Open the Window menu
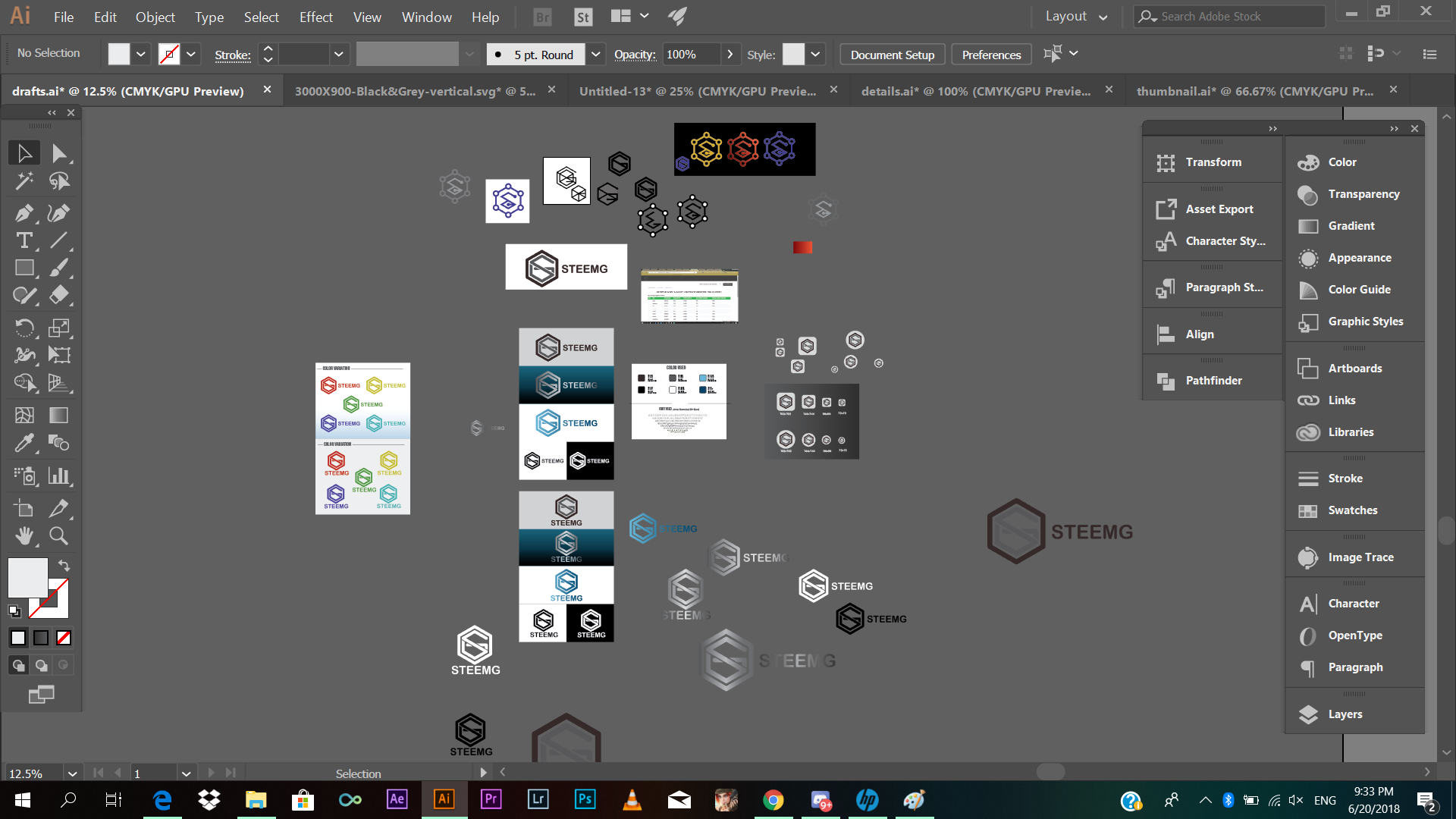The image size is (1456, 819). (426, 17)
